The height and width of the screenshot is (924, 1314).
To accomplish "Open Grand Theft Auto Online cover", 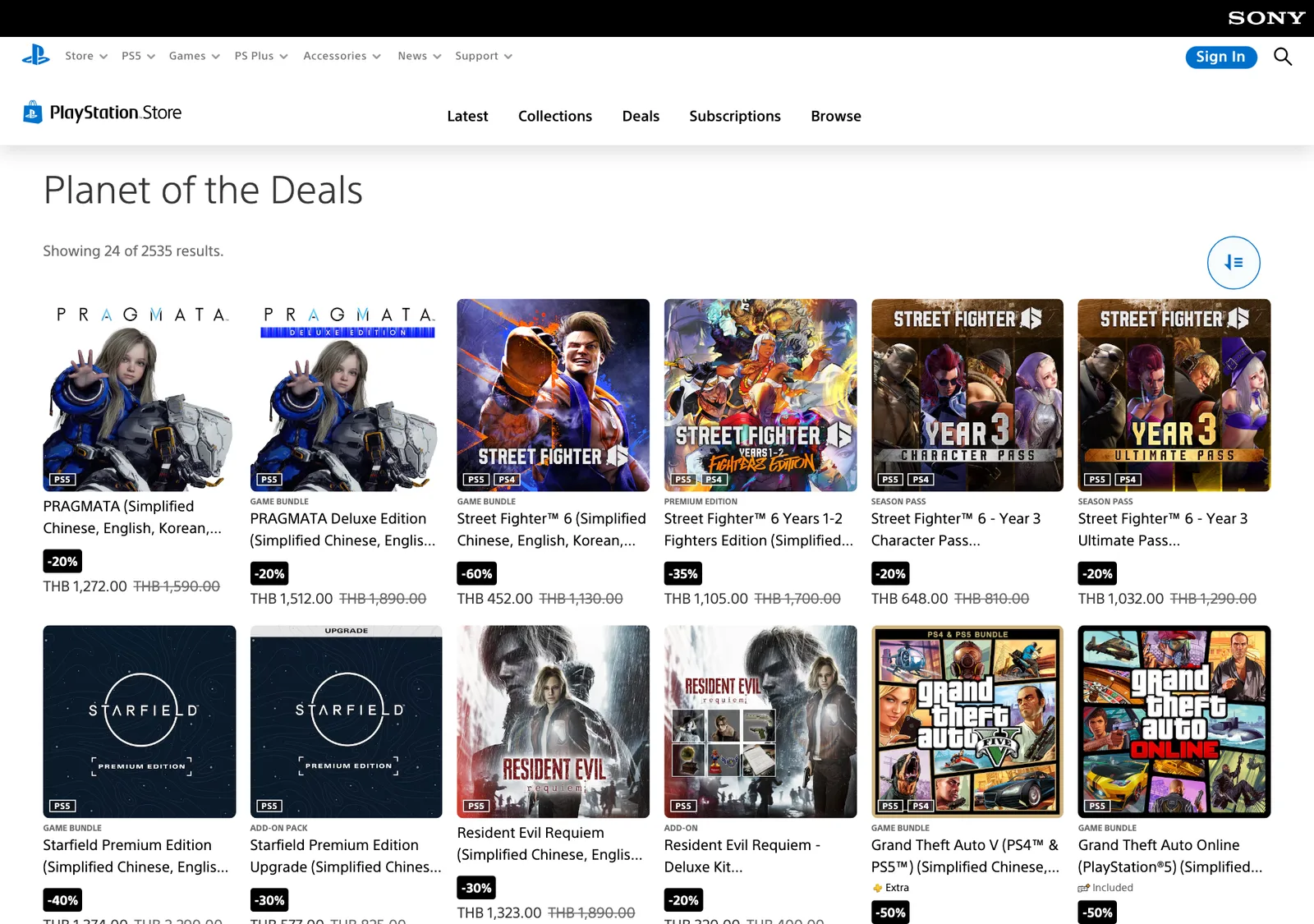I will click(1174, 722).
